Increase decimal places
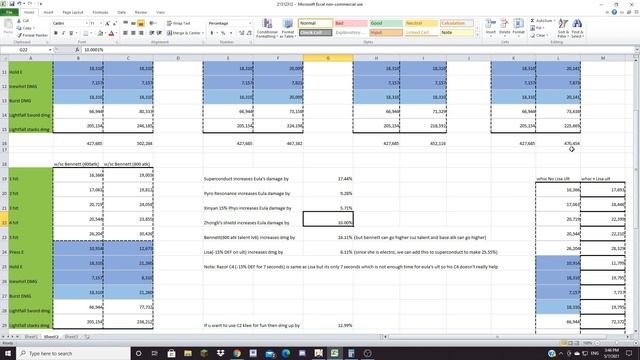The height and width of the screenshot is (360, 640). pyautogui.click(x=241, y=33)
